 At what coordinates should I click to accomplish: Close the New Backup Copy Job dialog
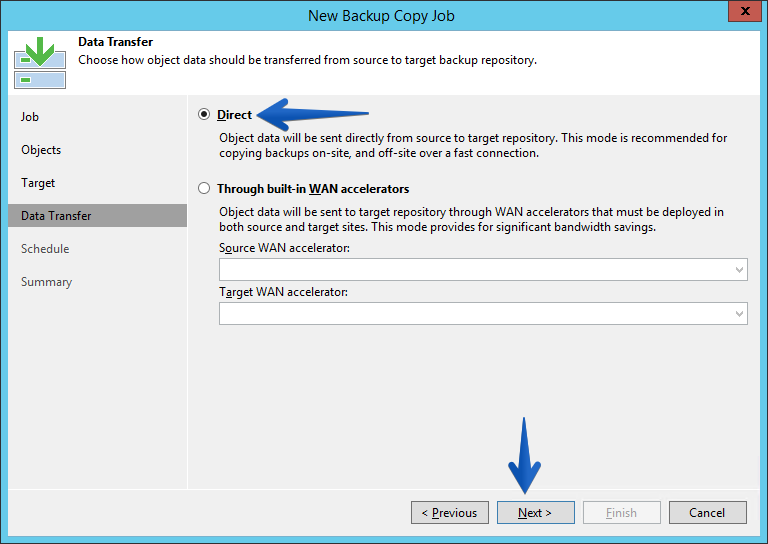point(745,11)
